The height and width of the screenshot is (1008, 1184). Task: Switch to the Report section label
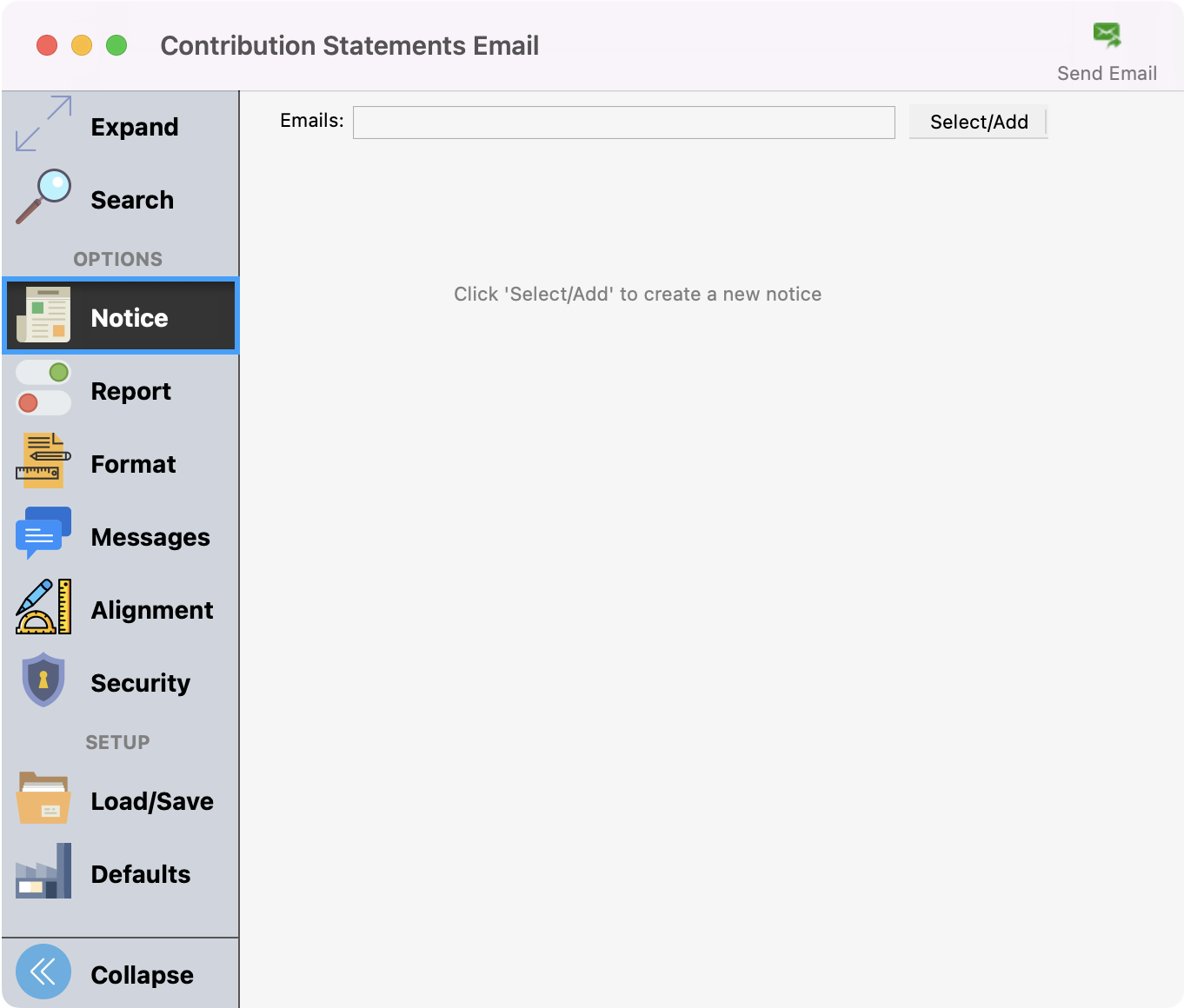pos(131,391)
